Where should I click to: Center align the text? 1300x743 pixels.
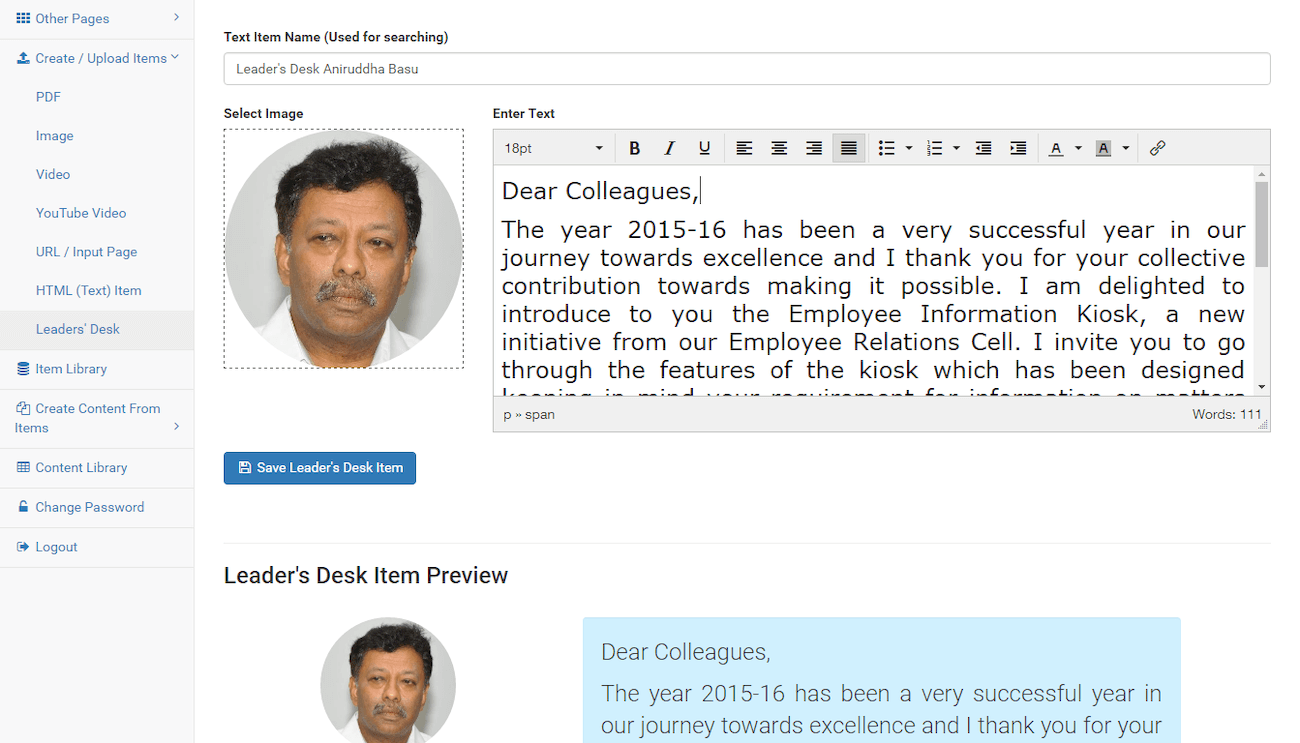coord(779,148)
